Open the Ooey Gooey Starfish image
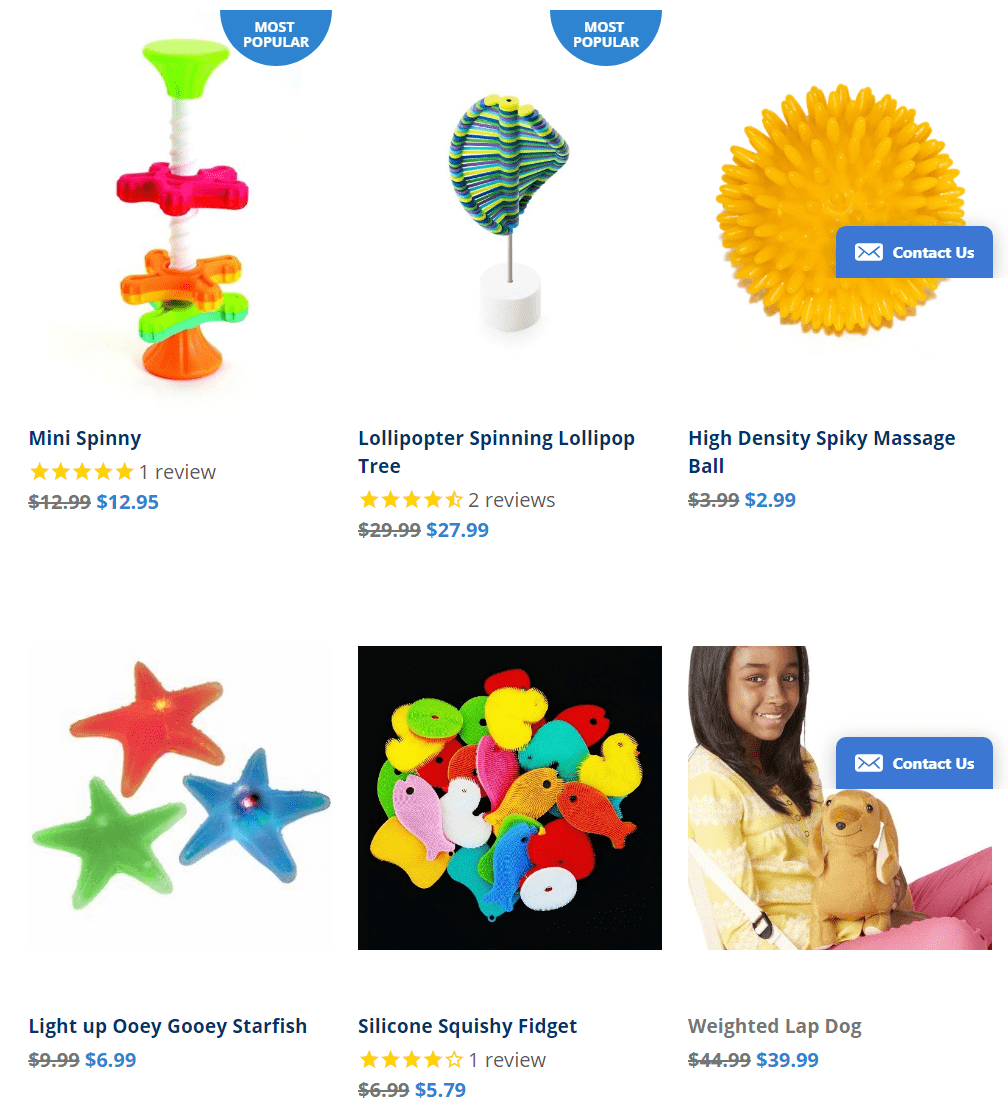Screen dimensions: 1008x1111 tap(180, 798)
